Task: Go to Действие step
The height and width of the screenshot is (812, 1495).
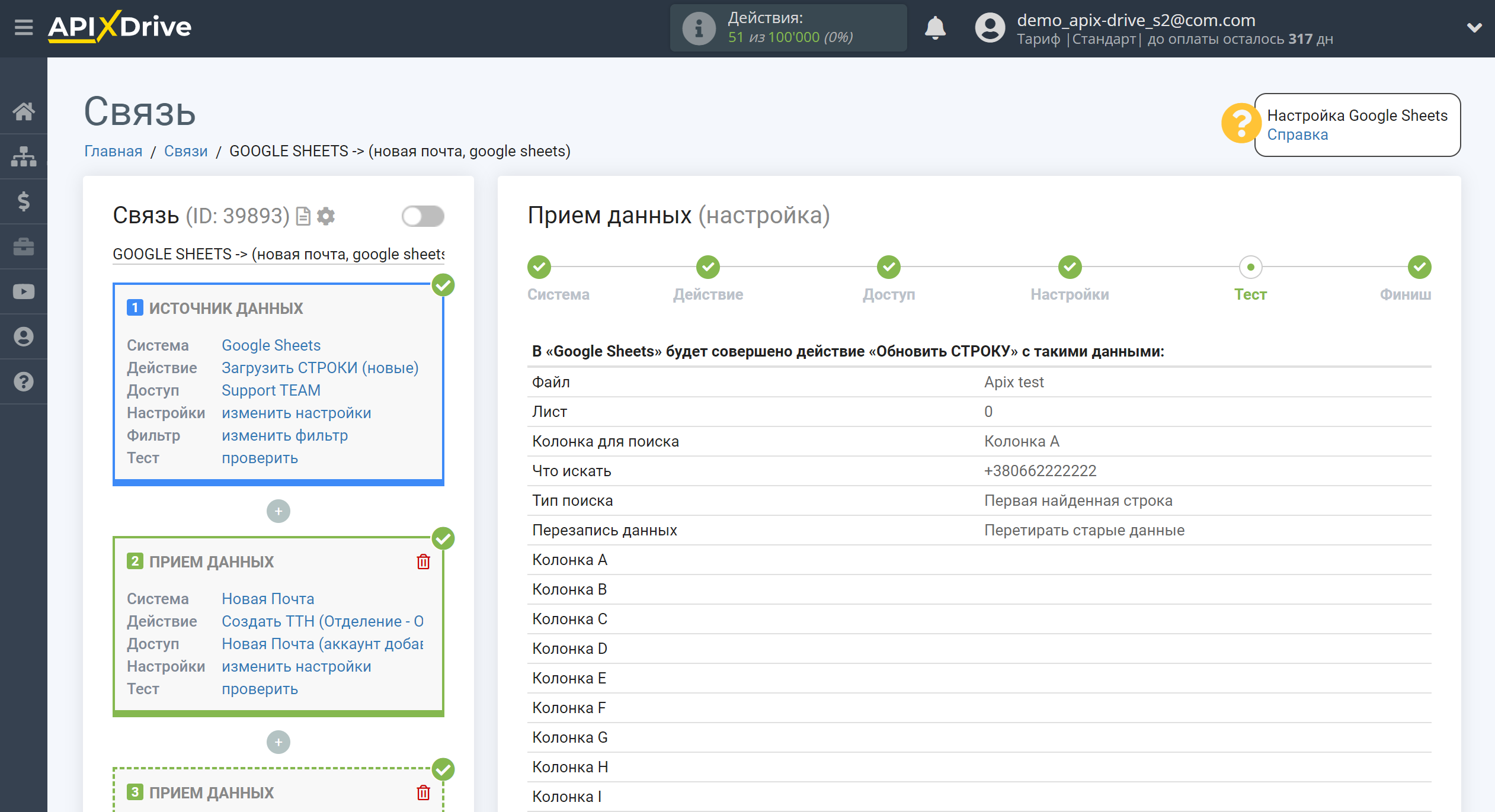Action: (708, 267)
